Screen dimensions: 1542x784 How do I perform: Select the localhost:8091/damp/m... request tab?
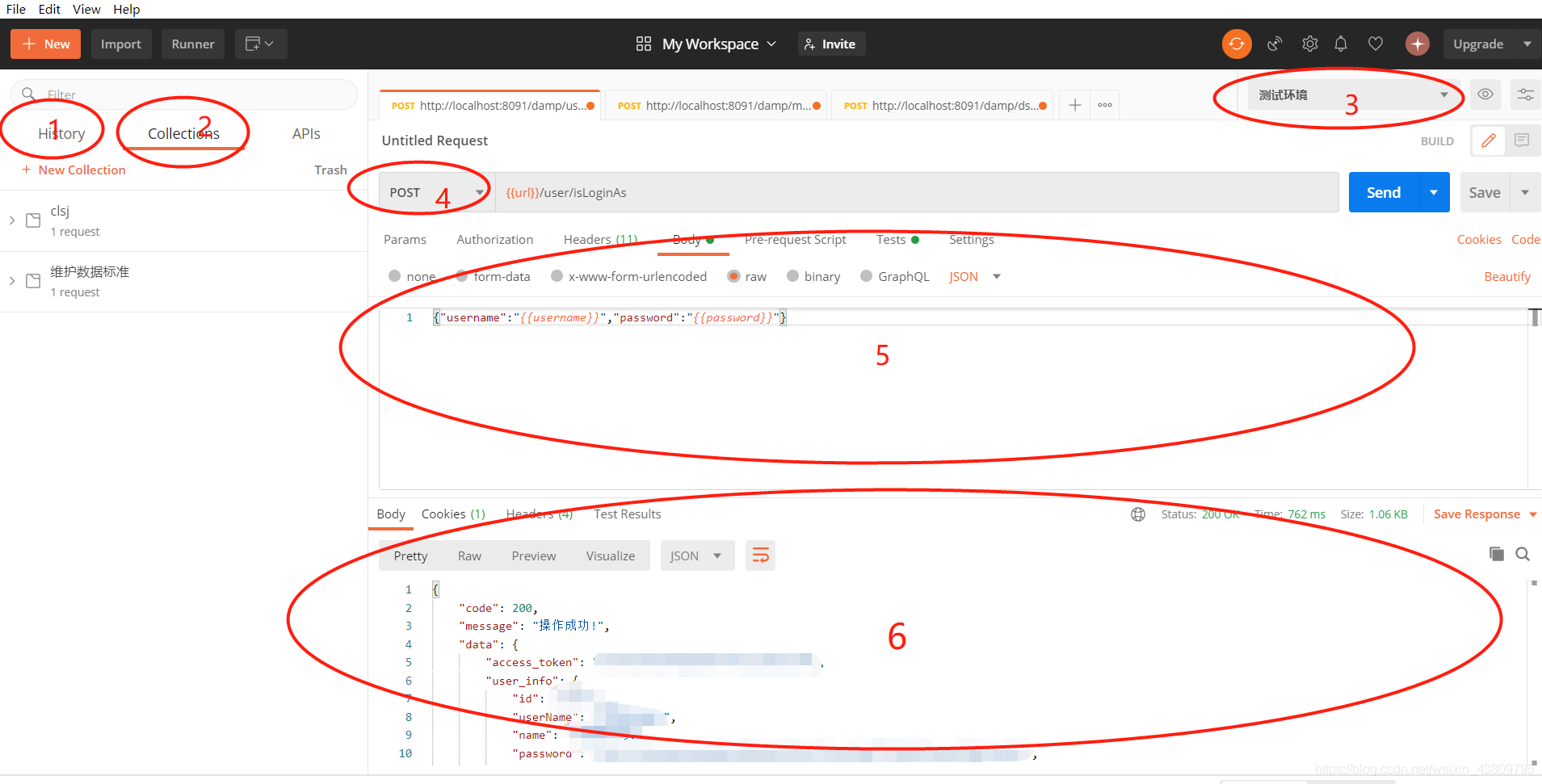(716, 105)
